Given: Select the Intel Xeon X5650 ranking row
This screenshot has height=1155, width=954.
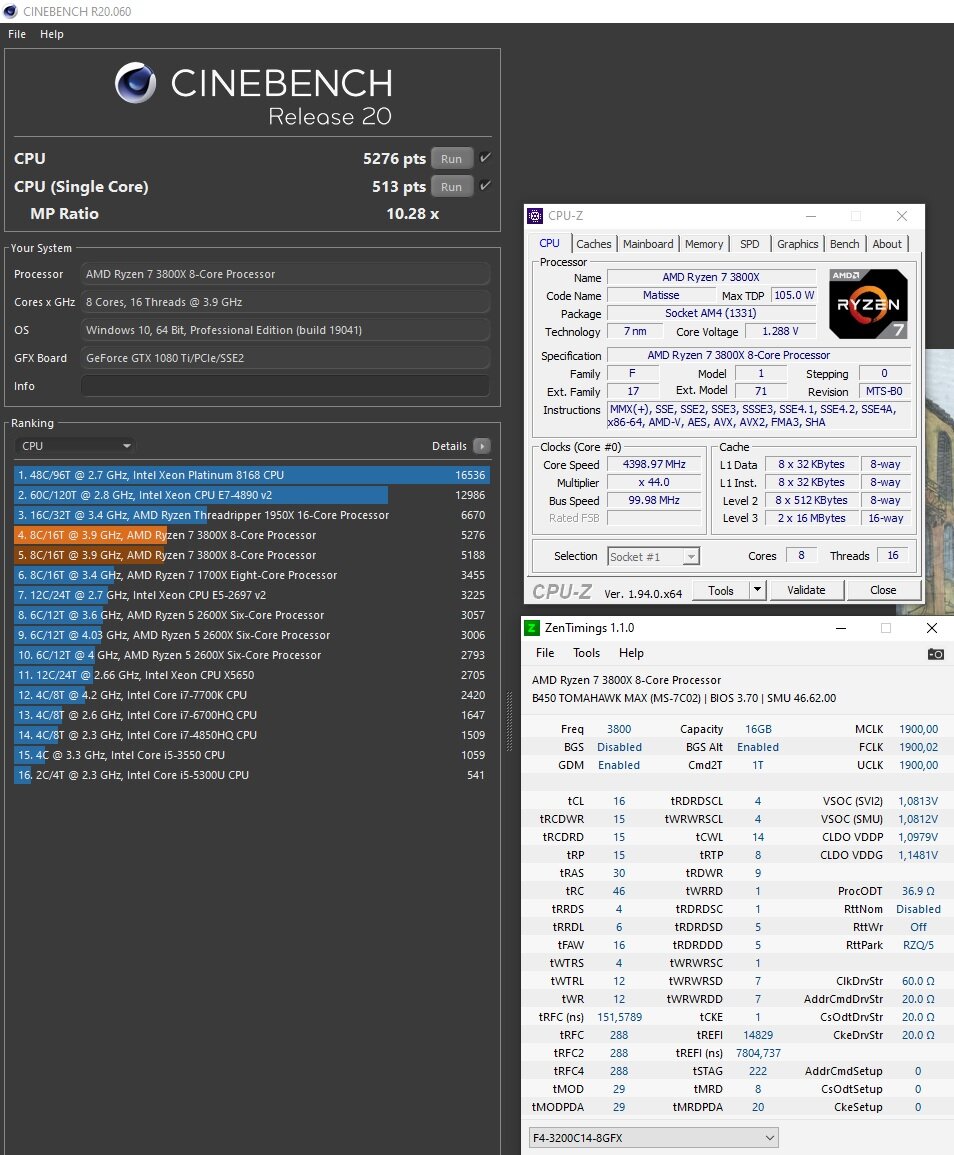Looking at the screenshot, I should [x=252, y=675].
